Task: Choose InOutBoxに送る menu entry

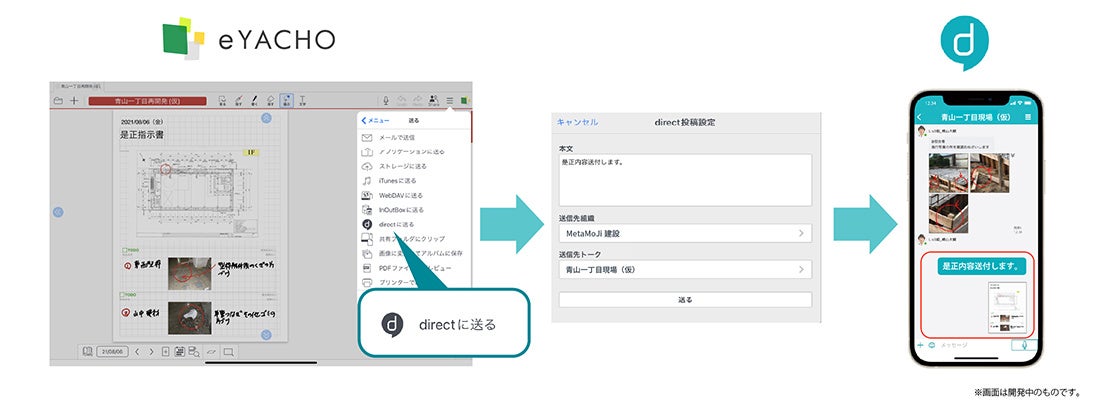Action: (x=414, y=210)
